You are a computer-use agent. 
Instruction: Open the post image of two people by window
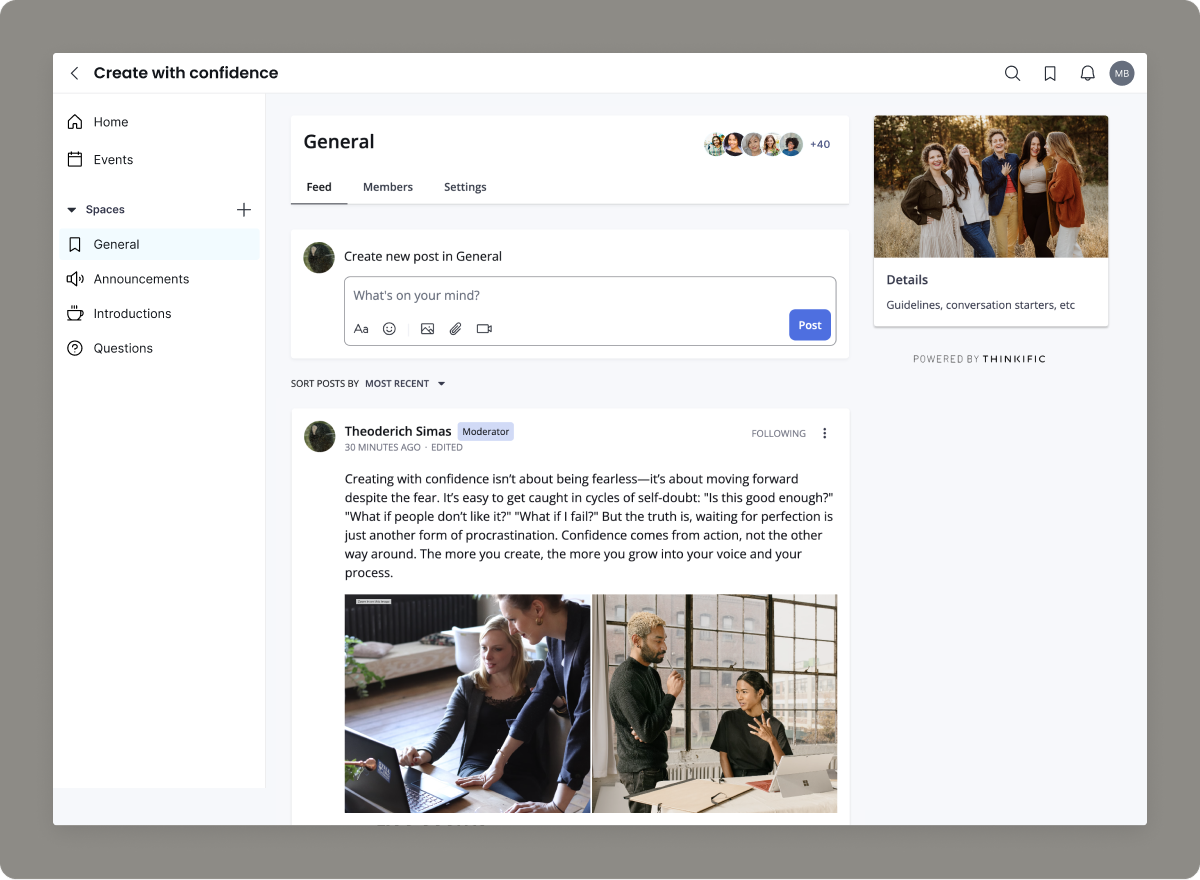click(715, 704)
